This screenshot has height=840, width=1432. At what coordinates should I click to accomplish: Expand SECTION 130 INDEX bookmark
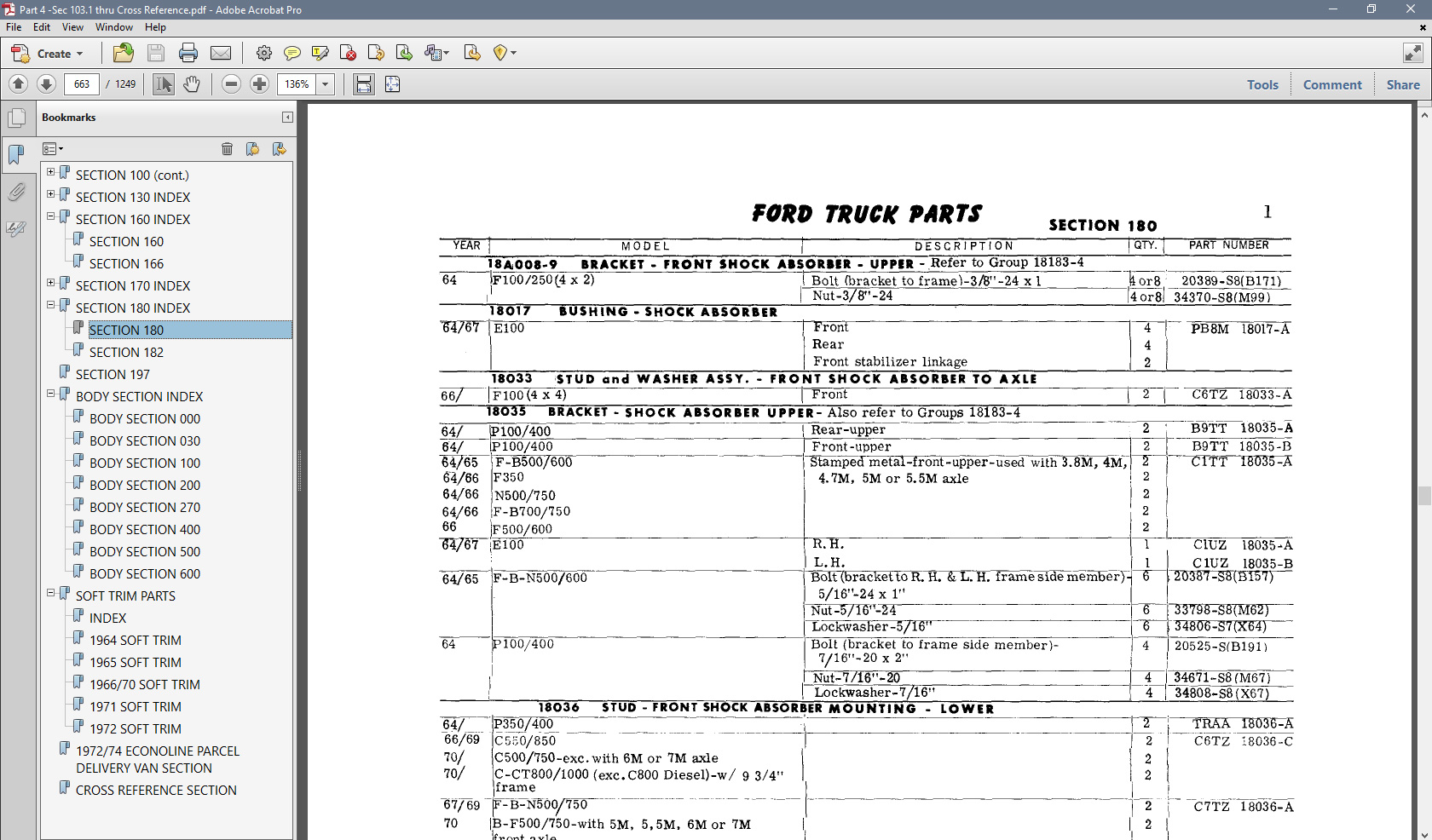[50, 194]
